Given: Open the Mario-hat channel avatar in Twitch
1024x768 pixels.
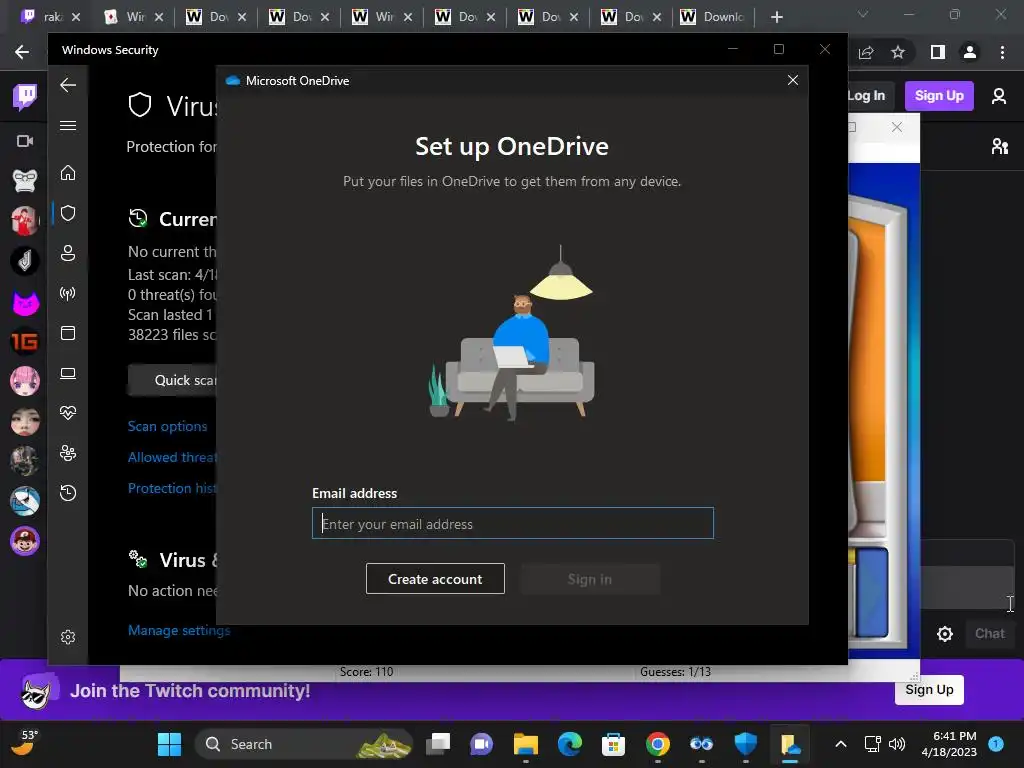Looking at the screenshot, I should pyautogui.click(x=25, y=541).
